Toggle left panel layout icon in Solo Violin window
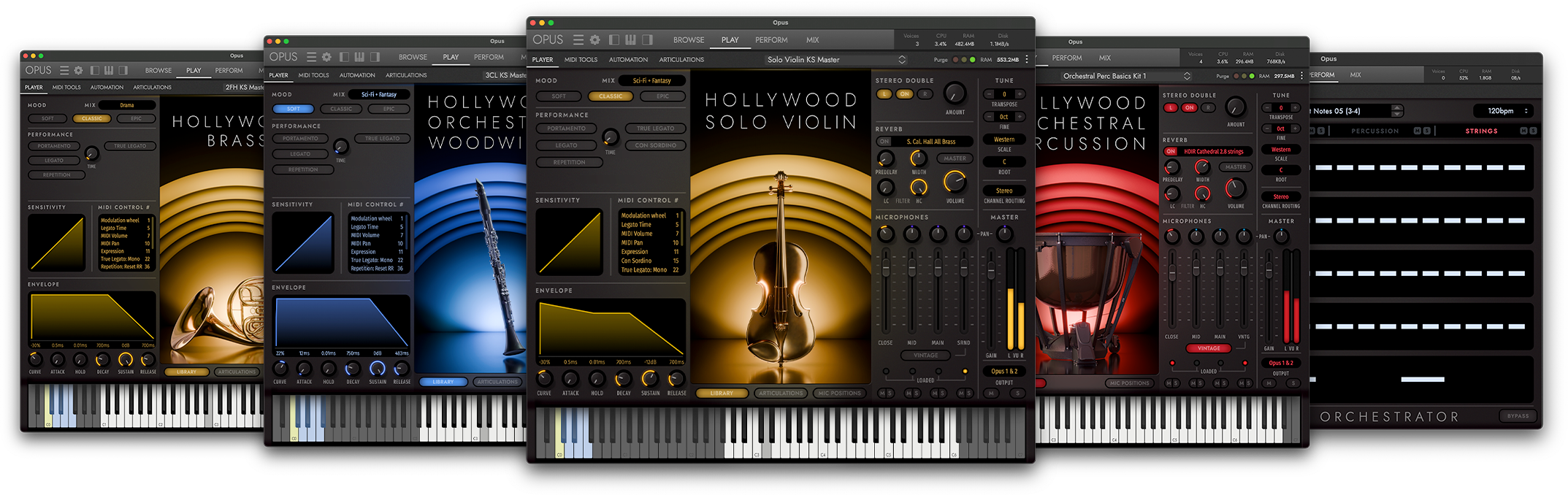Viewport: 1568px width, 495px height. [x=614, y=39]
